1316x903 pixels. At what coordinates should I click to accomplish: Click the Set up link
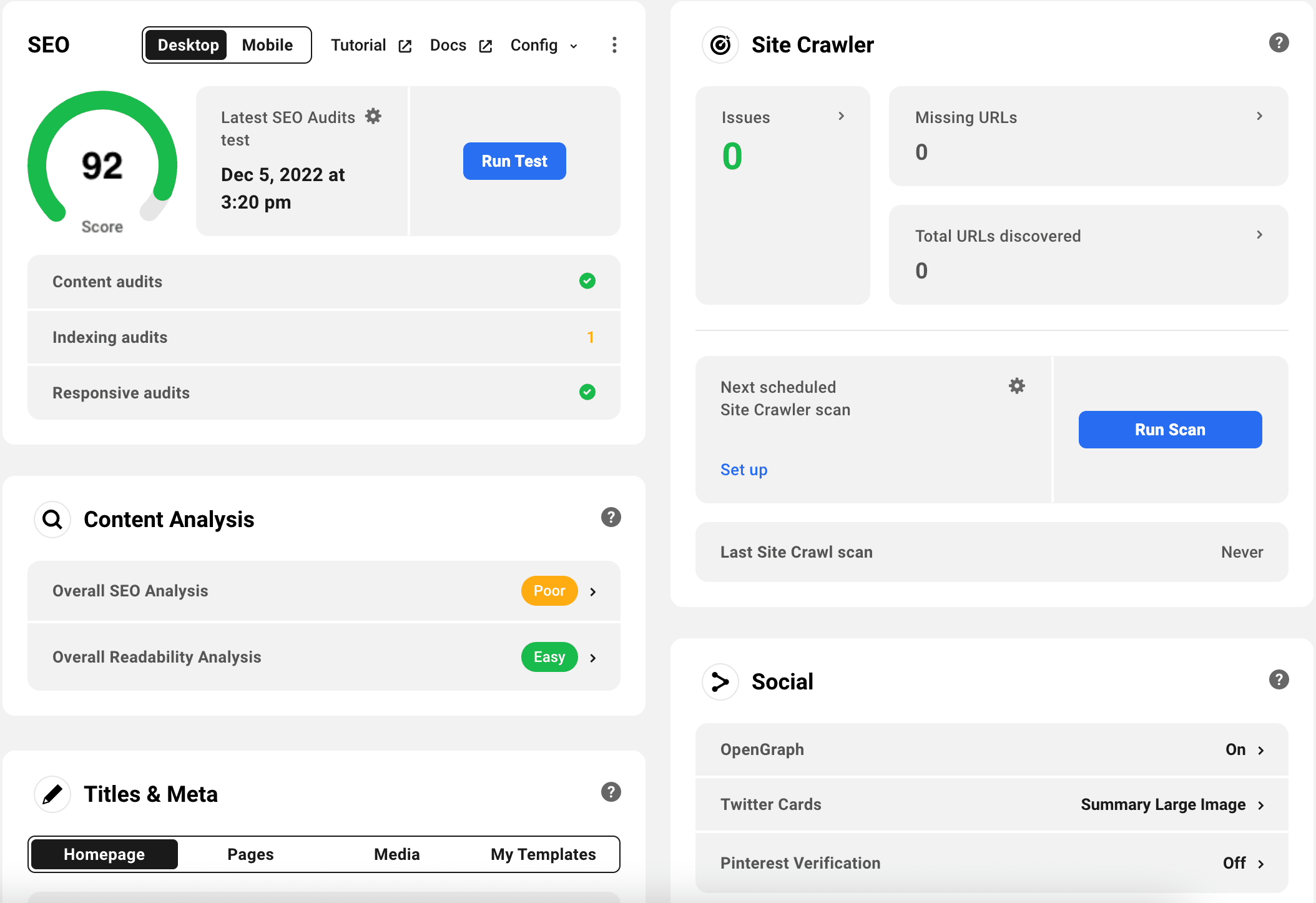tap(744, 470)
